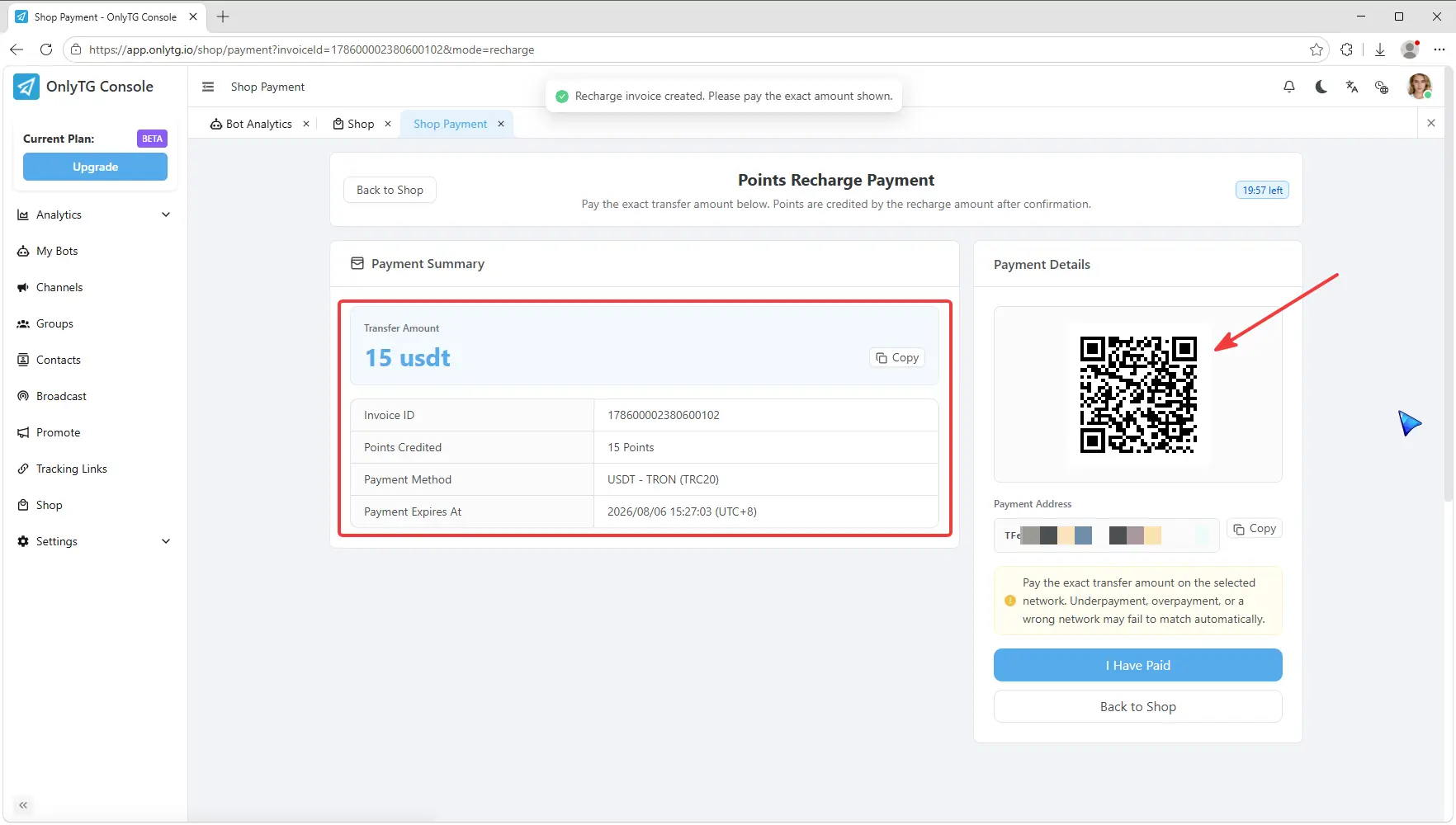Close the browser tab Shop Payment - OnlyTG Console
The width and height of the screenshot is (1456, 825).
(x=193, y=16)
